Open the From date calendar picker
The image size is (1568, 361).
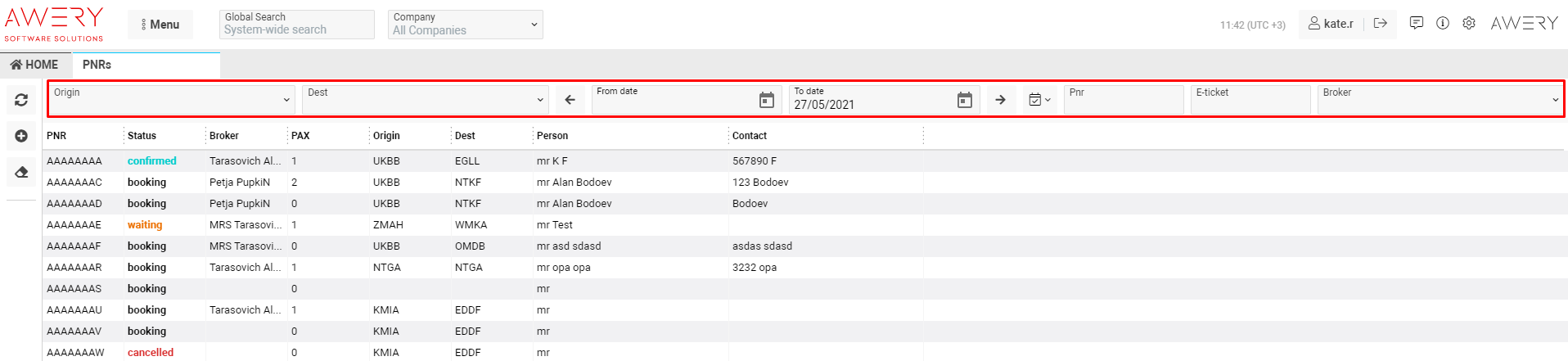point(766,100)
